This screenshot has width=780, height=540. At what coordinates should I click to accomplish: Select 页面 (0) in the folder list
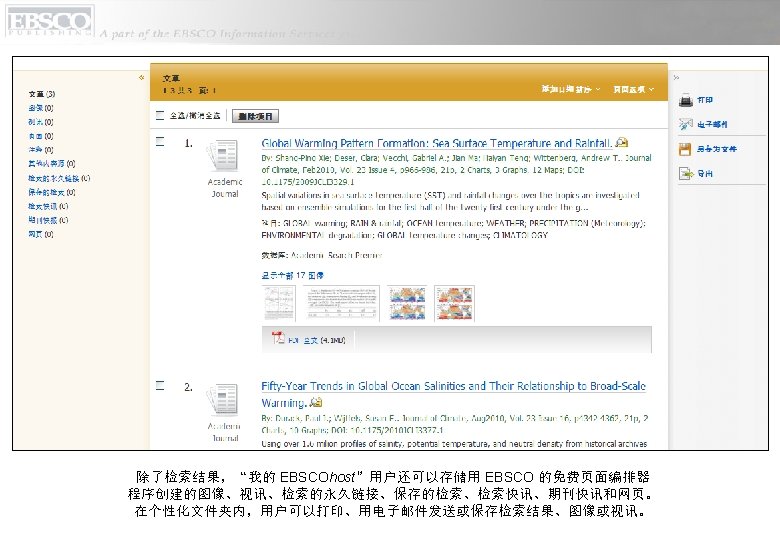(x=41, y=136)
